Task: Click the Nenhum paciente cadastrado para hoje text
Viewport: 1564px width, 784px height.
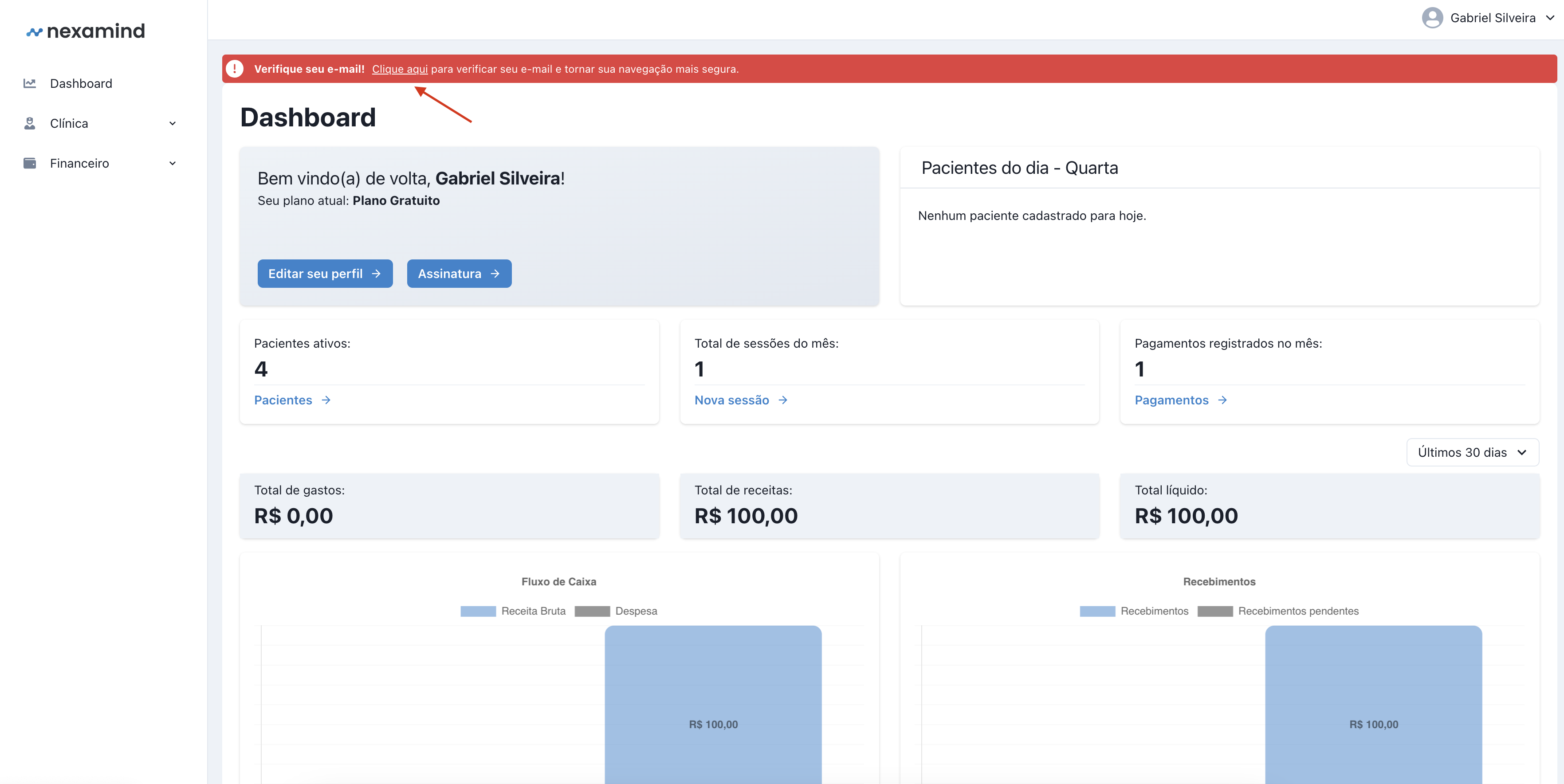Action: (x=1032, y=216)
